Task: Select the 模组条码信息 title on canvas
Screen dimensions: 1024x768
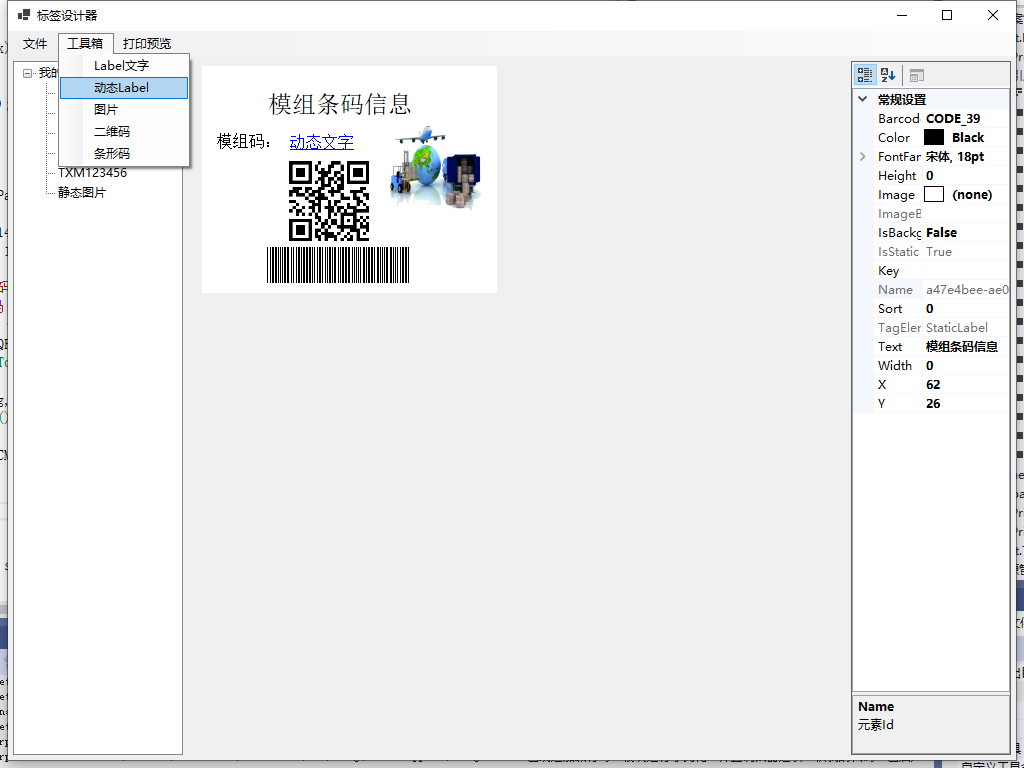Action: [340, 104]
